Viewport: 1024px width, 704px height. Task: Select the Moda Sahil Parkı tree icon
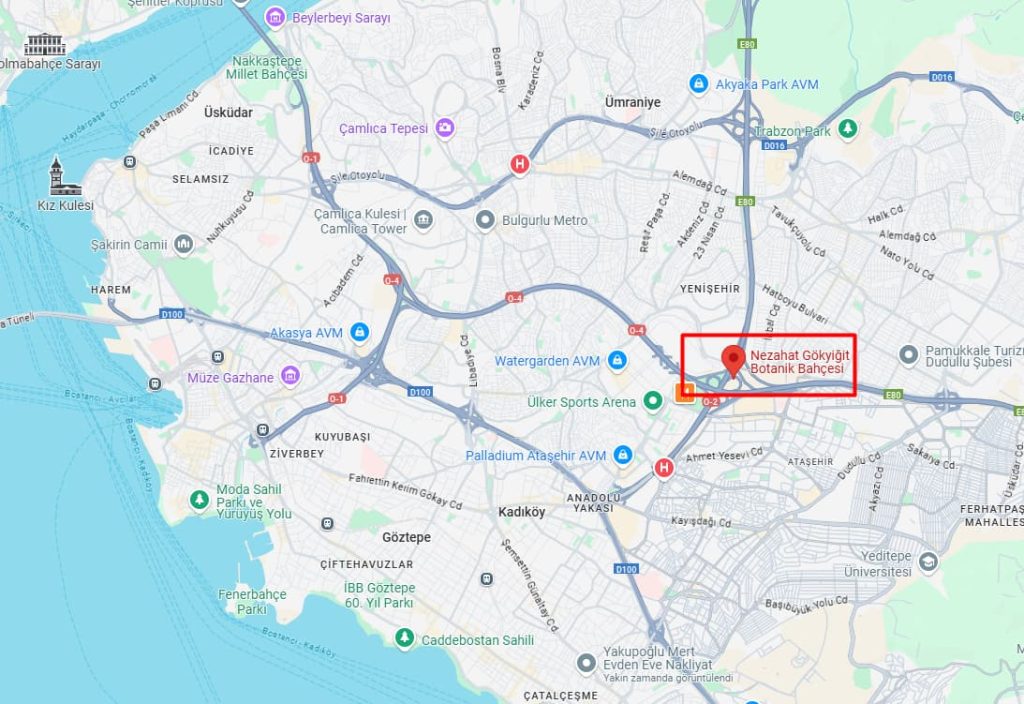coord(199,500)
